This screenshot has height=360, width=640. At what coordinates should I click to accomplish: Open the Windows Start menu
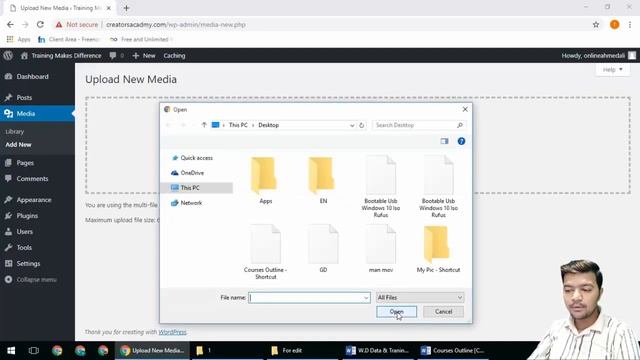pos(11,350)
